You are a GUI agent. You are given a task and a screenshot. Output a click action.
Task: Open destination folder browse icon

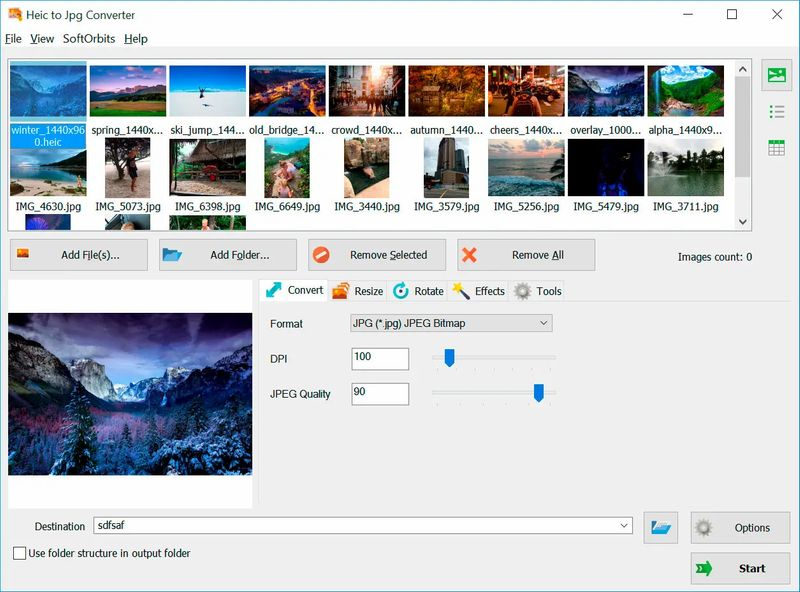pos(658,526)
